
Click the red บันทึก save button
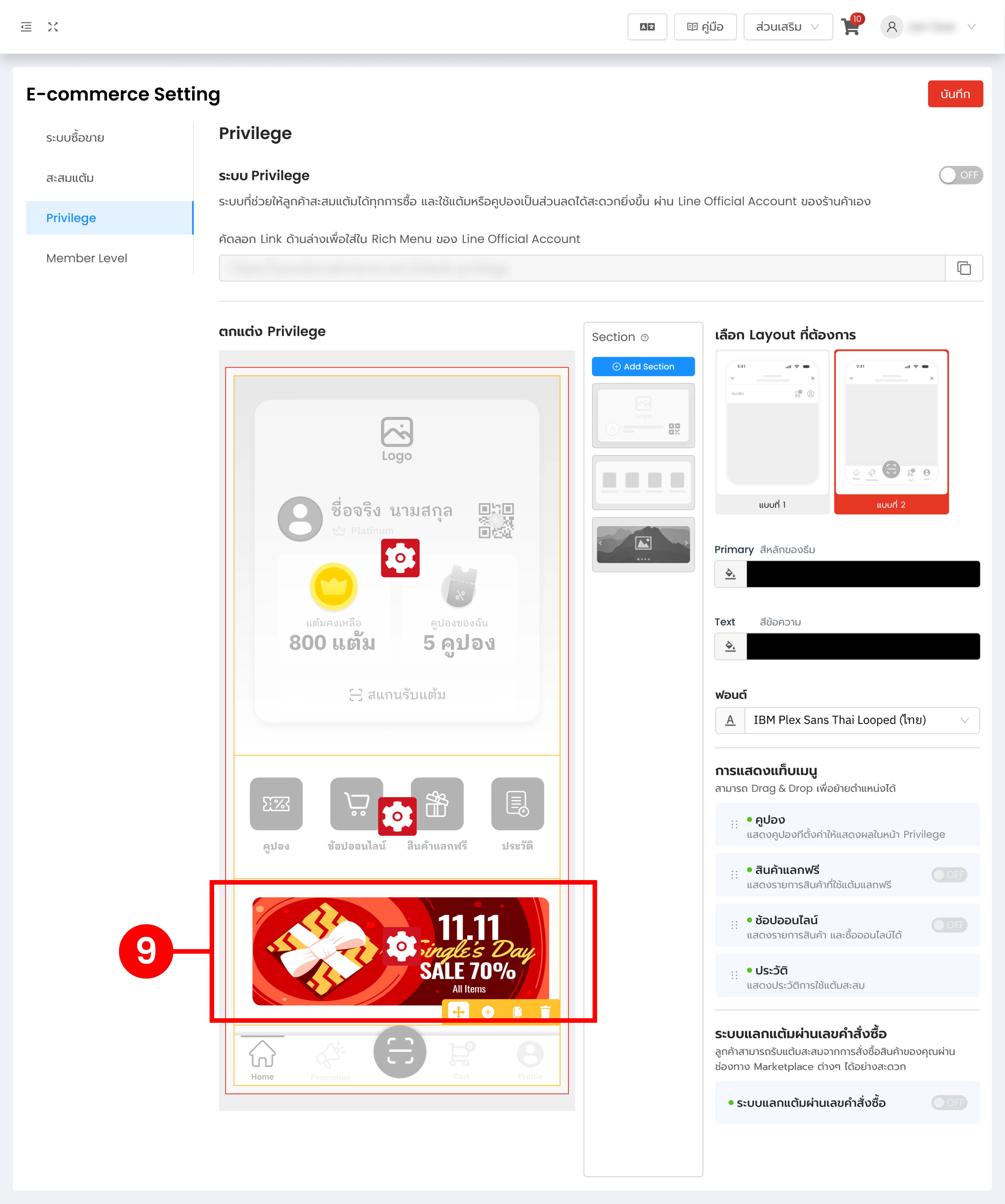(x=955, y=94)
